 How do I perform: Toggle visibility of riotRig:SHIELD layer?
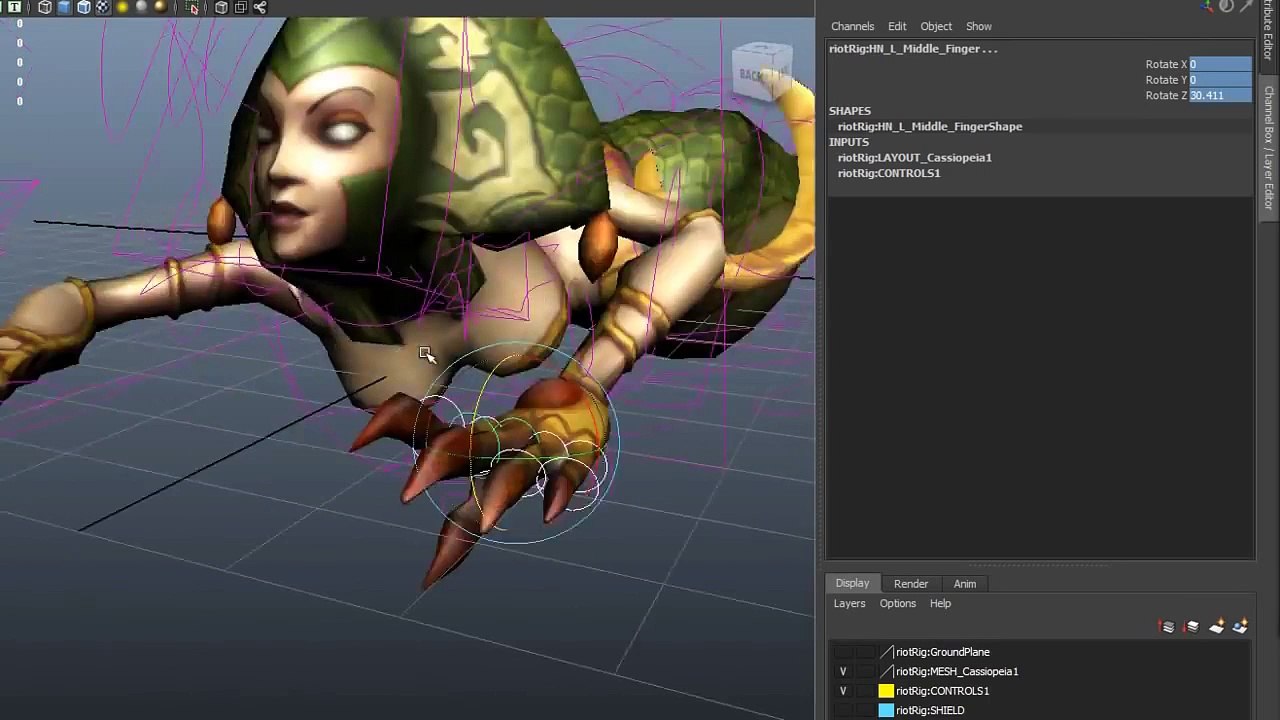843,710
